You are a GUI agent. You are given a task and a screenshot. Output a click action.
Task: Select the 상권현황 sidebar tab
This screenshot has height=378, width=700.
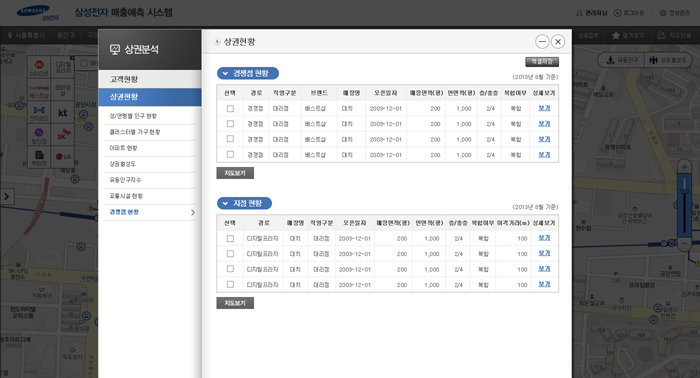tap(150, 97)
